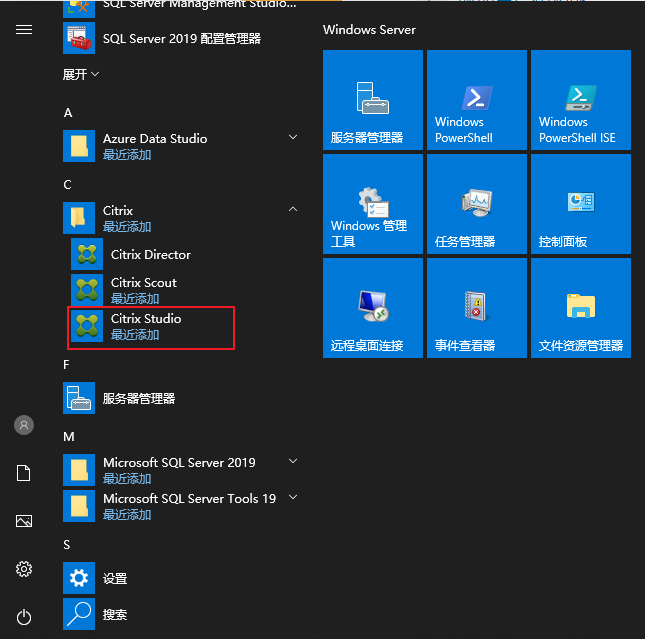Open Citrix Scout
This screenshot has width=645, height=639.
click(143, 290)
